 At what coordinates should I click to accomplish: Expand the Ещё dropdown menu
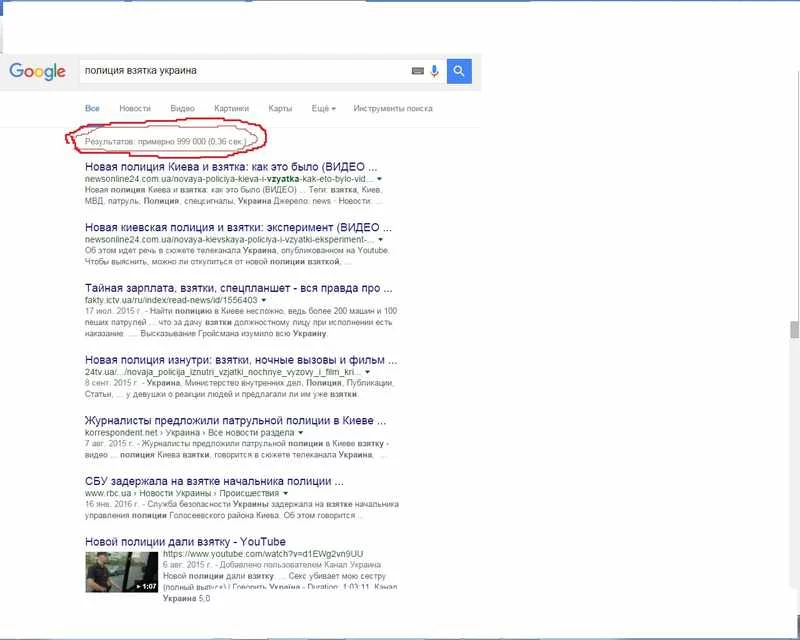coord(323,108)
